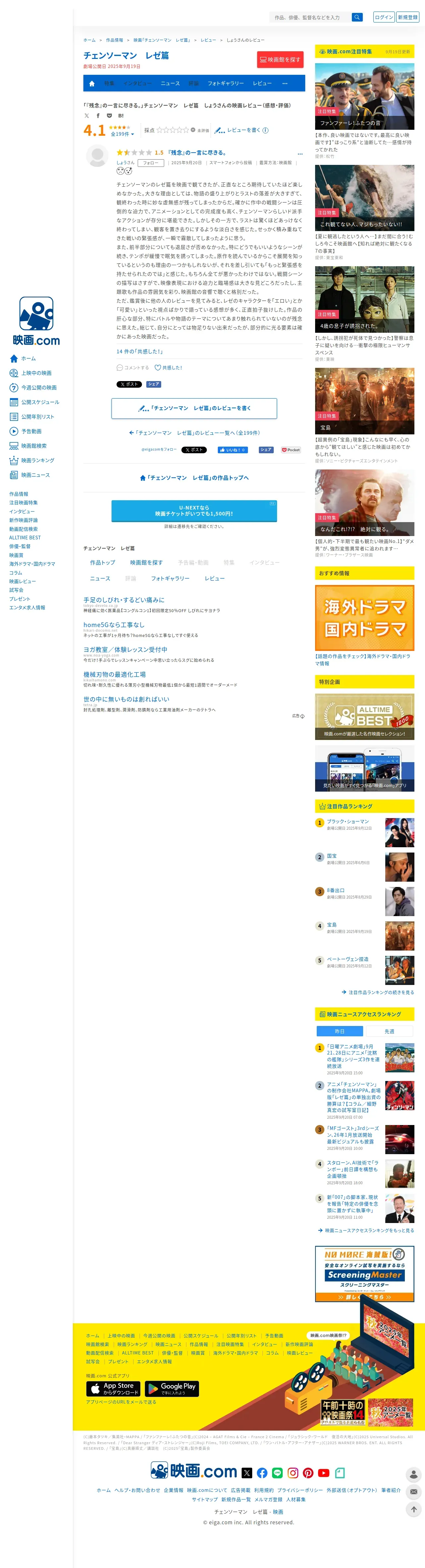Select 映画館を探す in lower film menu
This screenshot has height=1568, width=425.
pos(146,563)
